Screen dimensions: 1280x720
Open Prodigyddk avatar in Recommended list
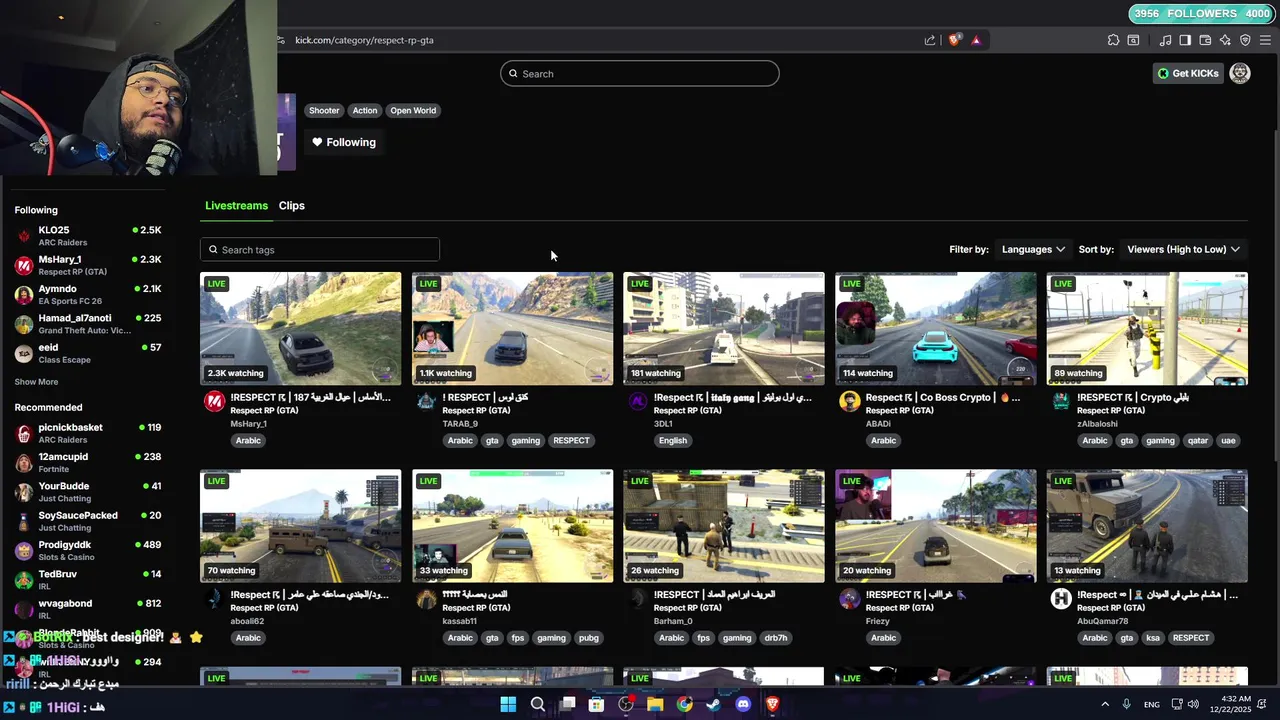(24, 551)
